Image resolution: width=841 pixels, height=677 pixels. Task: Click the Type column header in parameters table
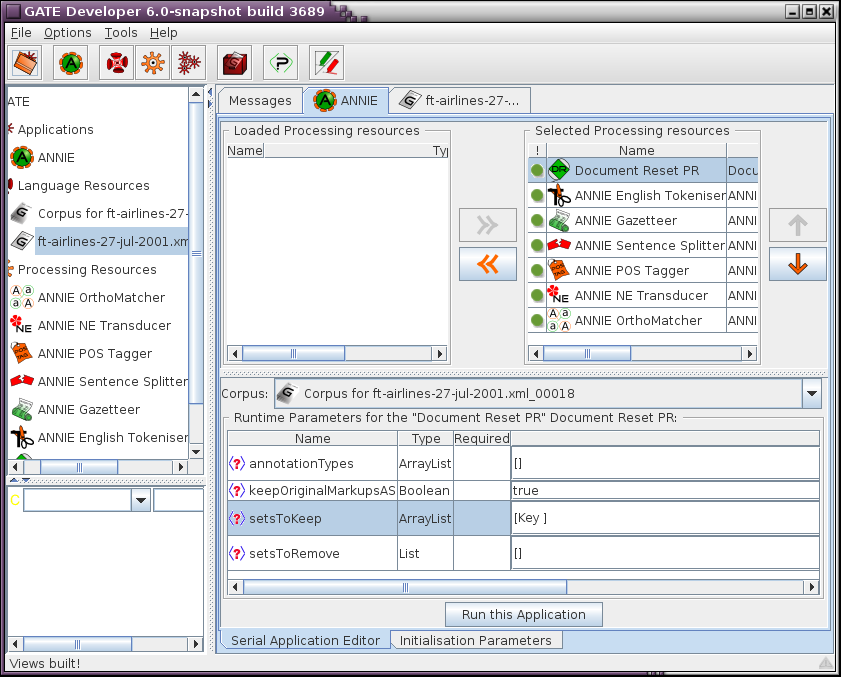(x=426, y=438)
